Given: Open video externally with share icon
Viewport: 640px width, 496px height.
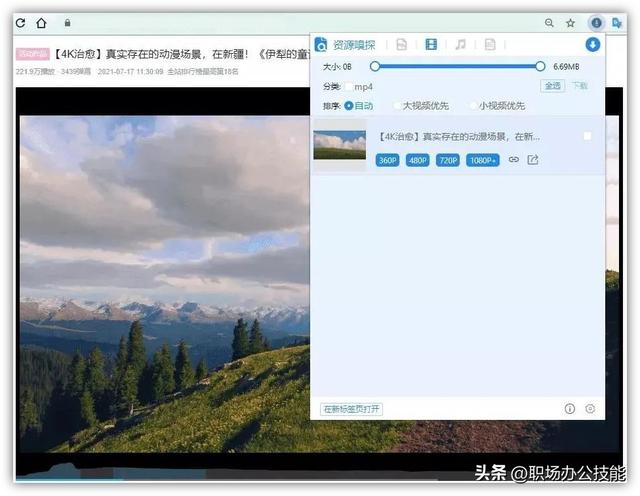Looking at the screenshot, I should click(x=533, y=160).
